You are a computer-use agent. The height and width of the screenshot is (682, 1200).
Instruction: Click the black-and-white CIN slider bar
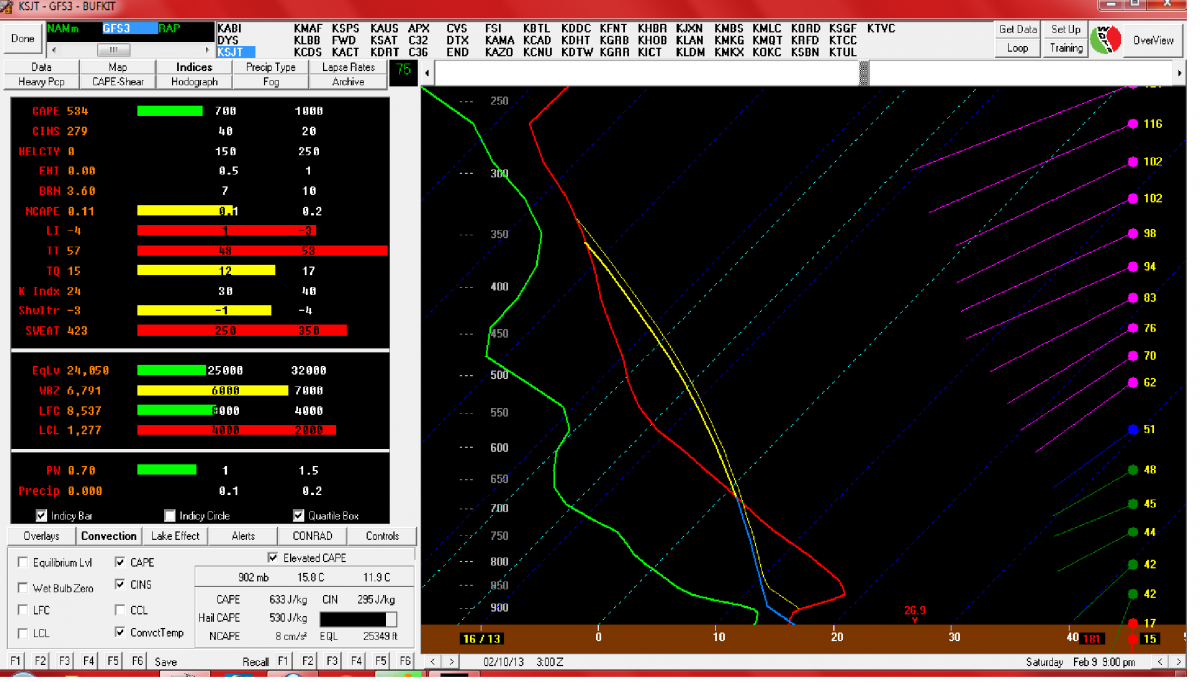point(358,619)
